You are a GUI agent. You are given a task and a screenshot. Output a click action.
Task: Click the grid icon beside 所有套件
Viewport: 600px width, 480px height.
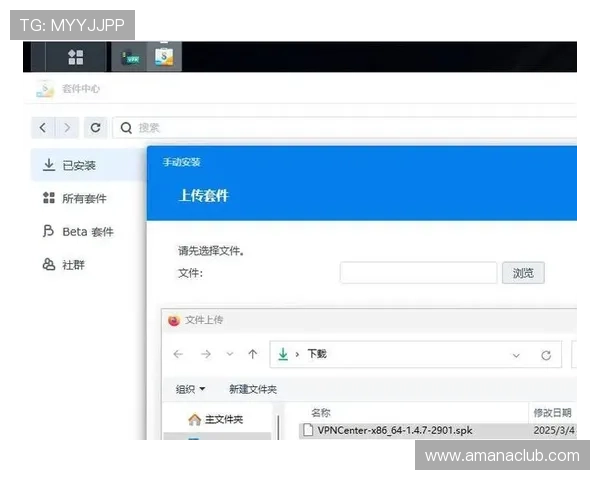[49, 198]
